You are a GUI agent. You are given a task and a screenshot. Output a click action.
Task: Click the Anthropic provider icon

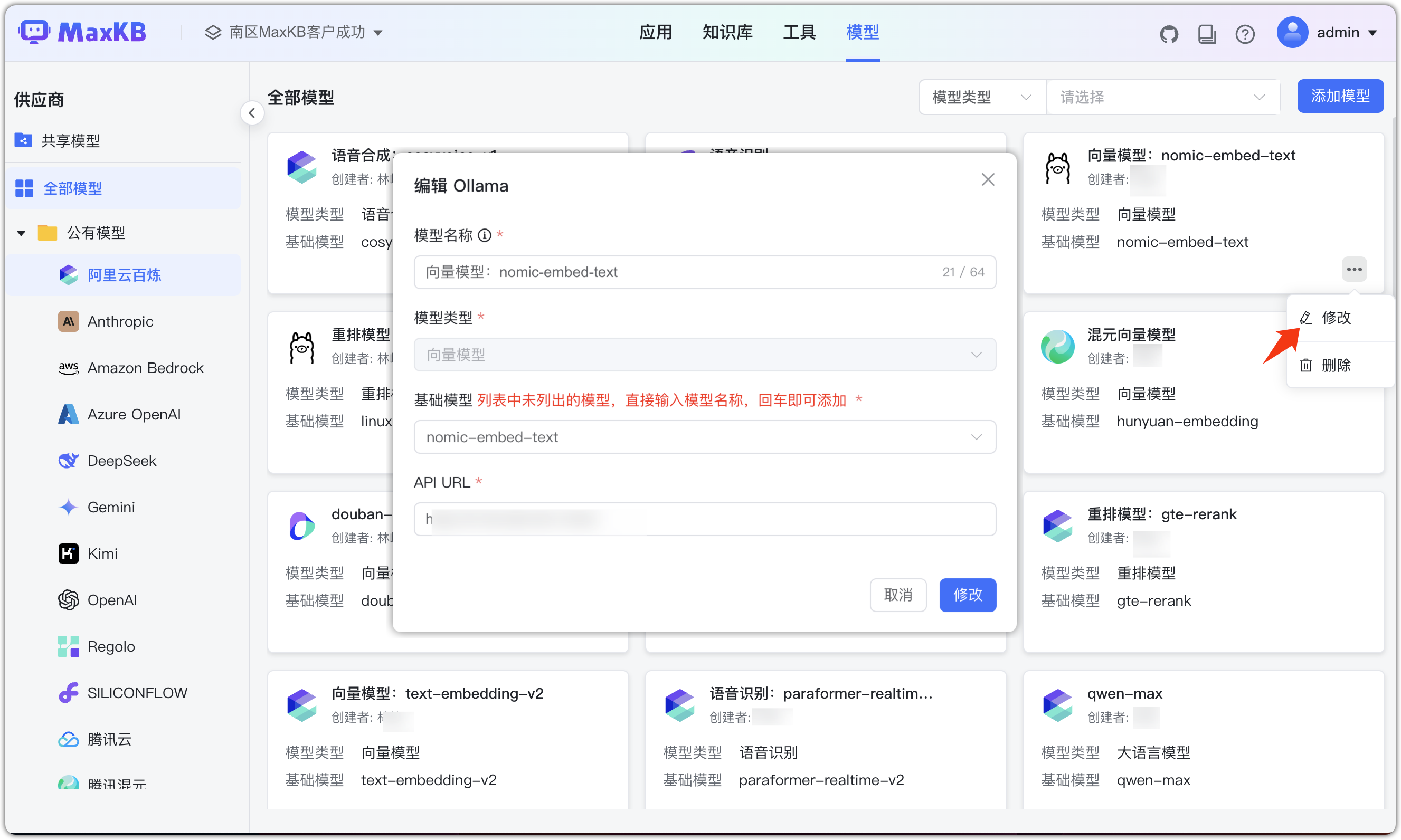click(69, 321)
